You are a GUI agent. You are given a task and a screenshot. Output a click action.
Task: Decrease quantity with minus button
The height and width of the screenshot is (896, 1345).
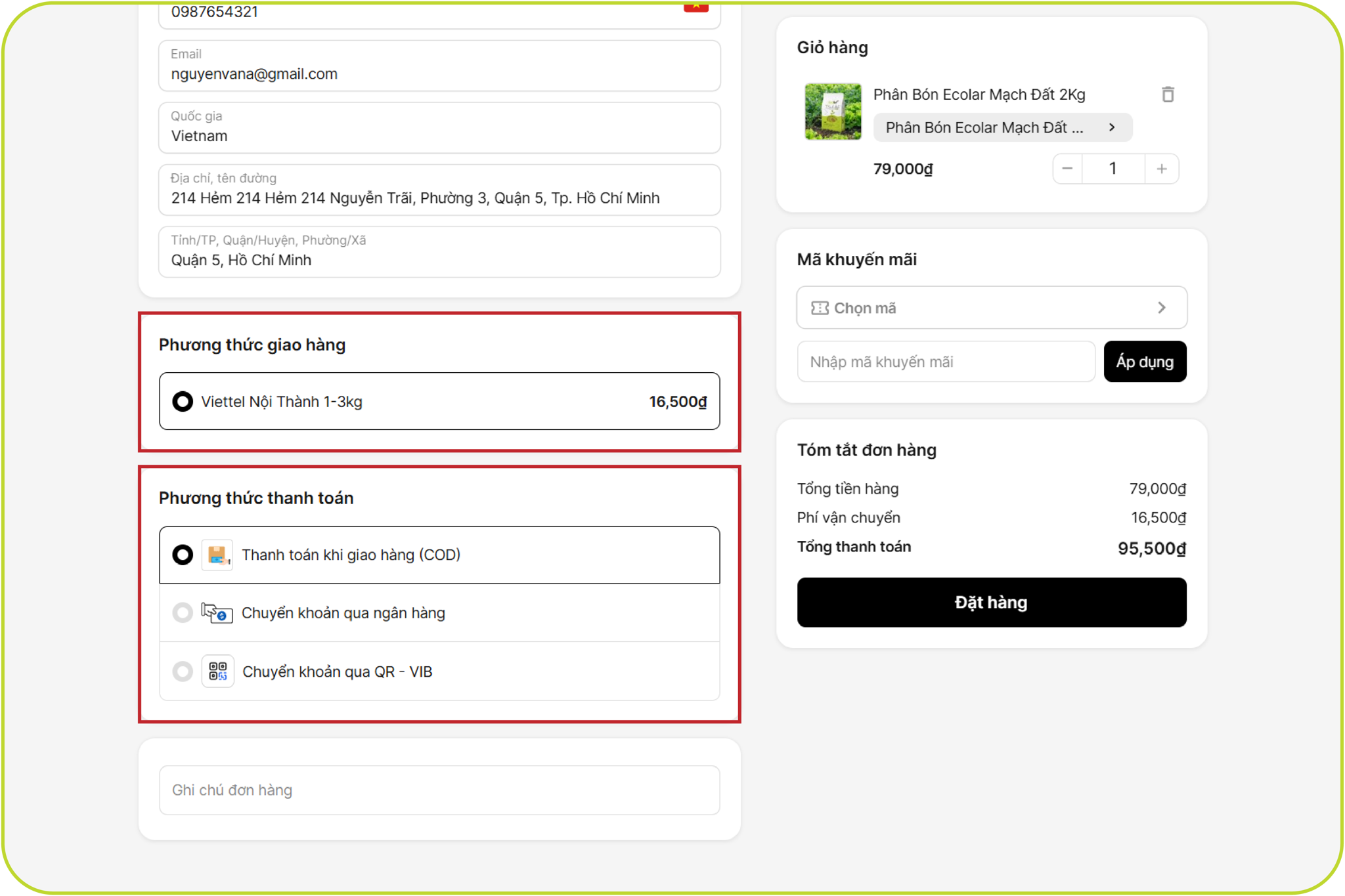[1067, 169]
